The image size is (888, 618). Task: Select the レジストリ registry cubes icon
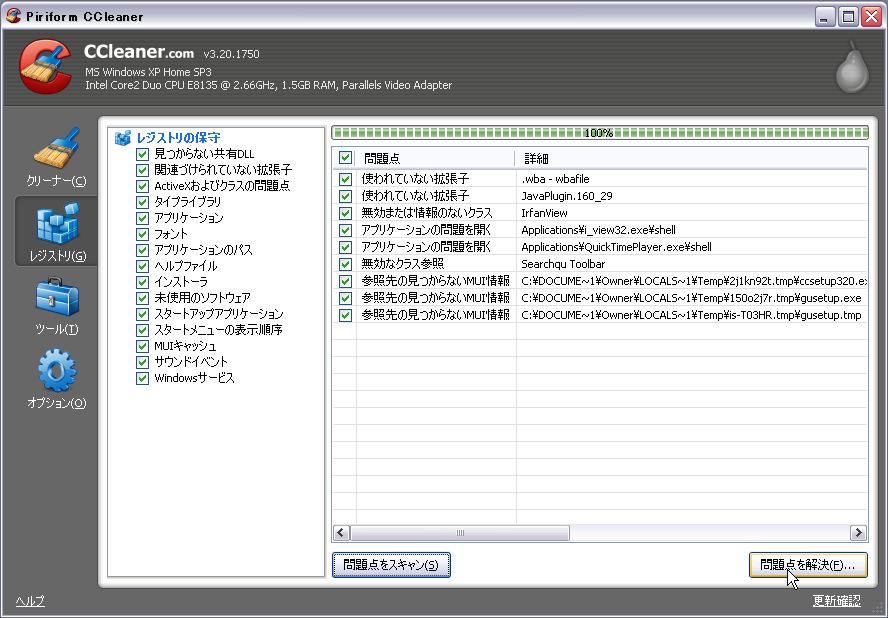click(57, 223)
